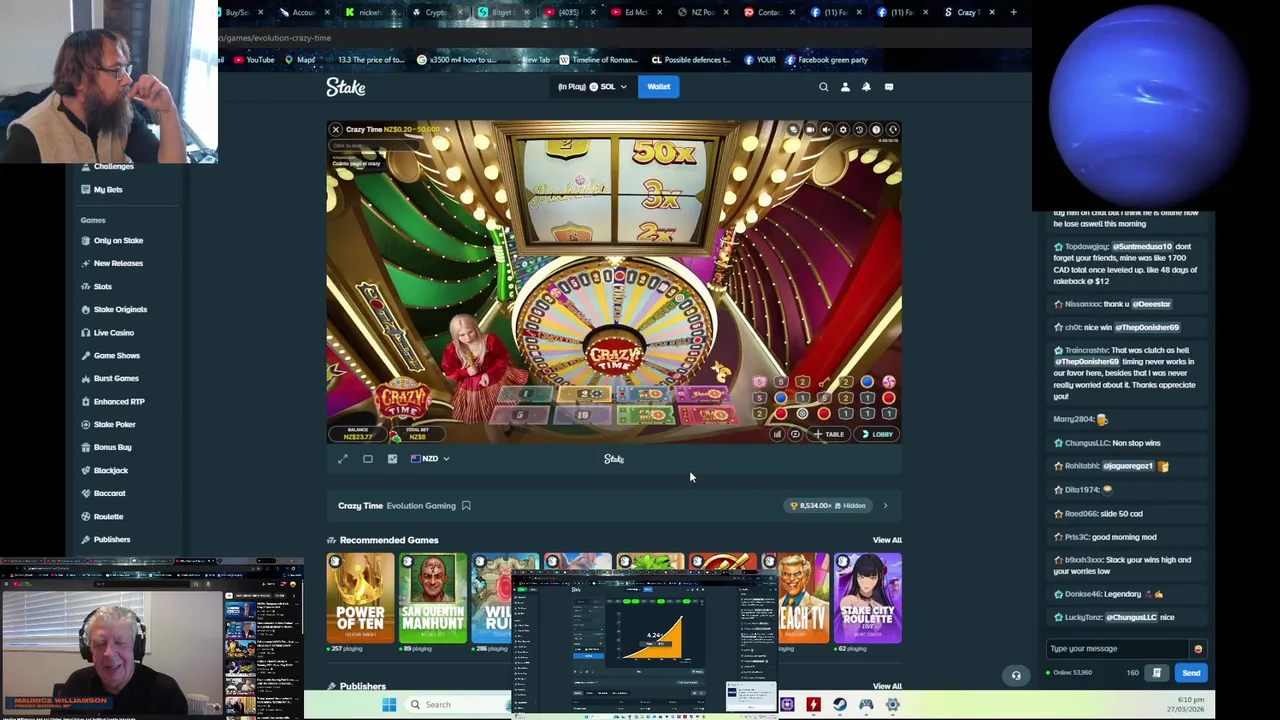Open My Bets in the sidebar
The width and height of the screenshot is (1280, 720).
[108, 189]
